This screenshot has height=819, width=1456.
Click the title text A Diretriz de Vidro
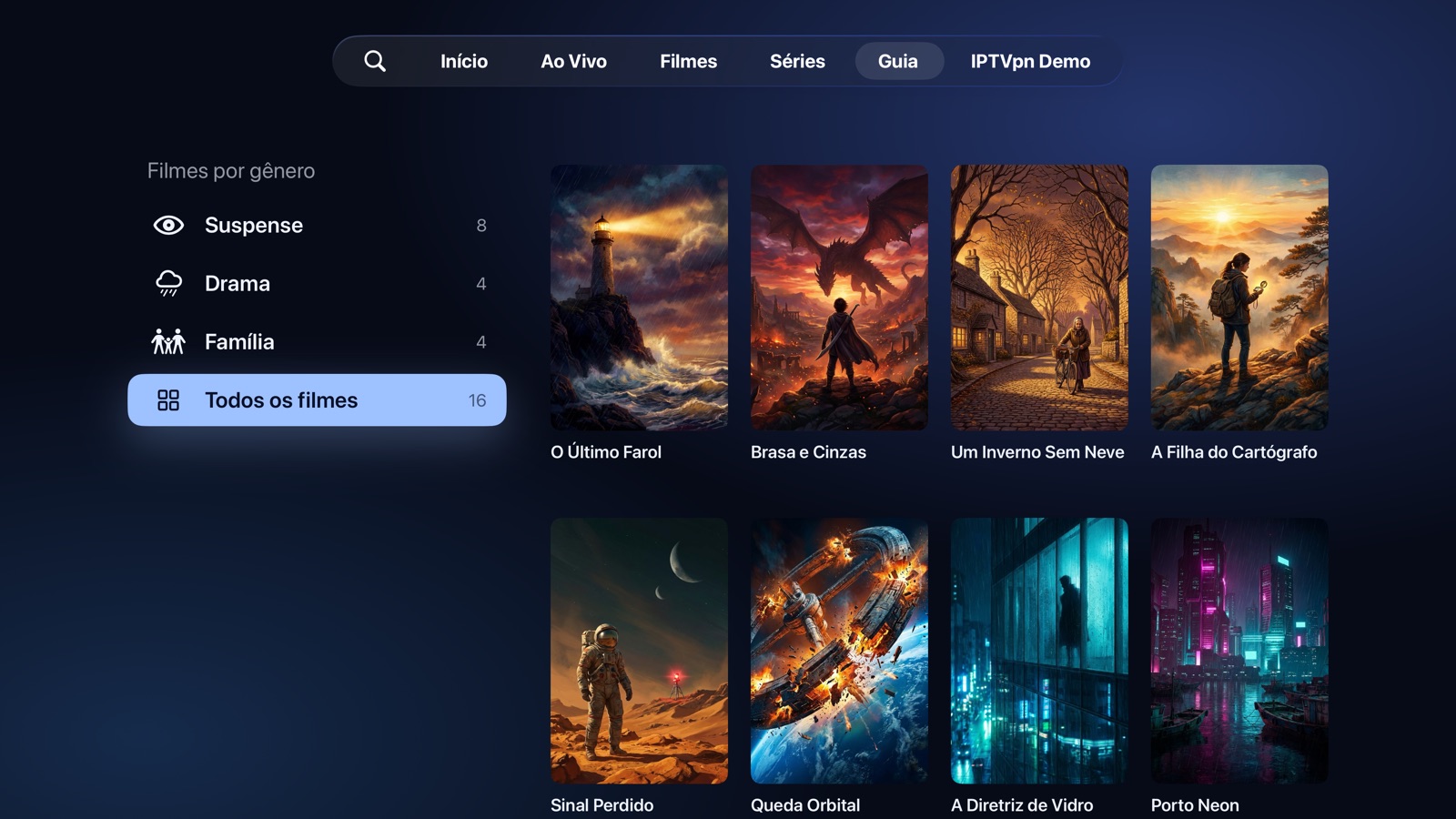coord(1022,805)
